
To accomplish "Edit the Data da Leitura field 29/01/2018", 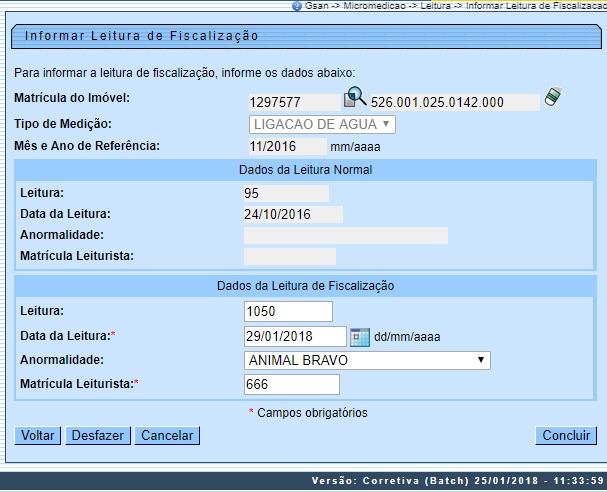I will [x=295, y=336].
